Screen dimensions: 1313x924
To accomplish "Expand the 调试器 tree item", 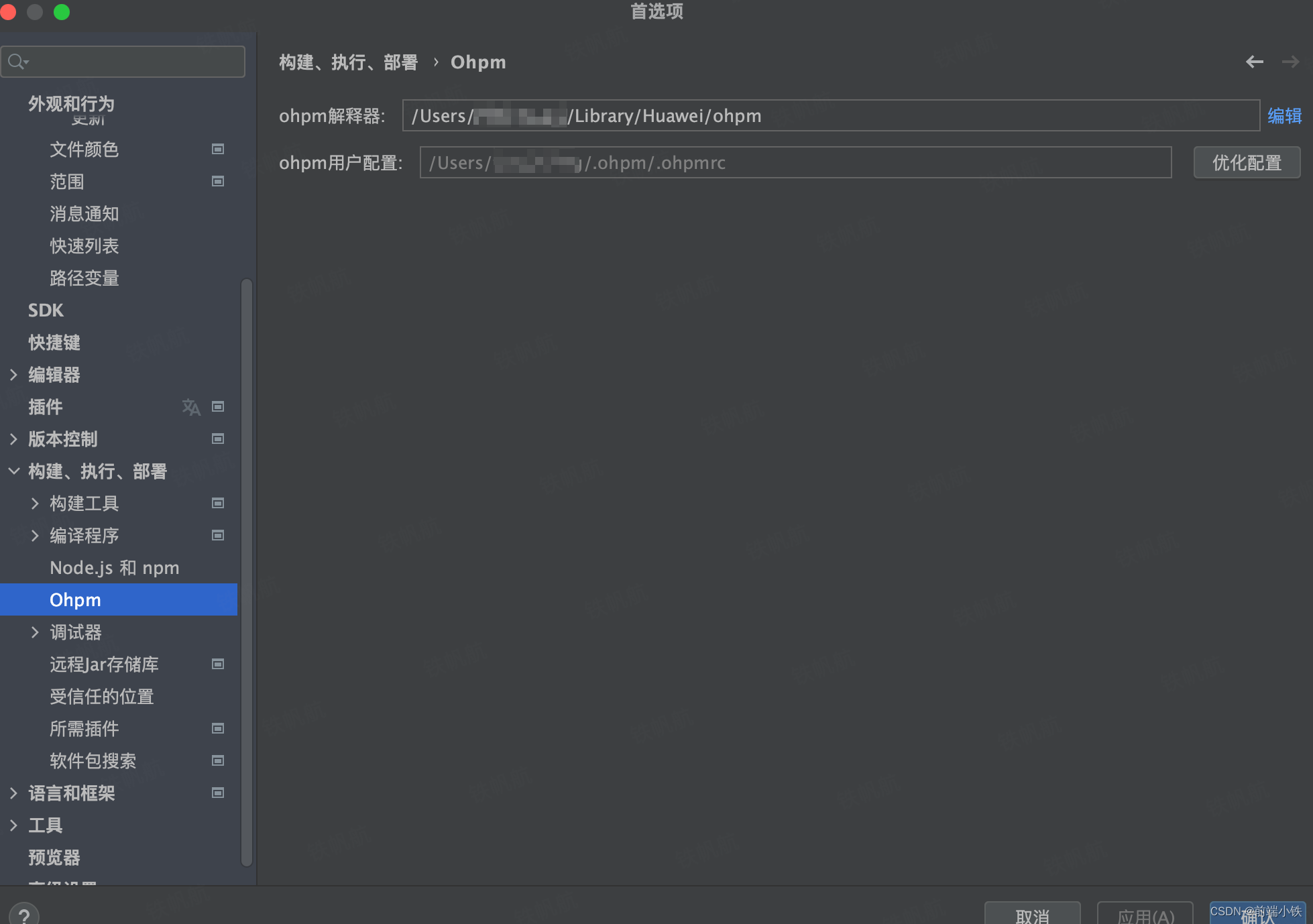I will [36, 632].
